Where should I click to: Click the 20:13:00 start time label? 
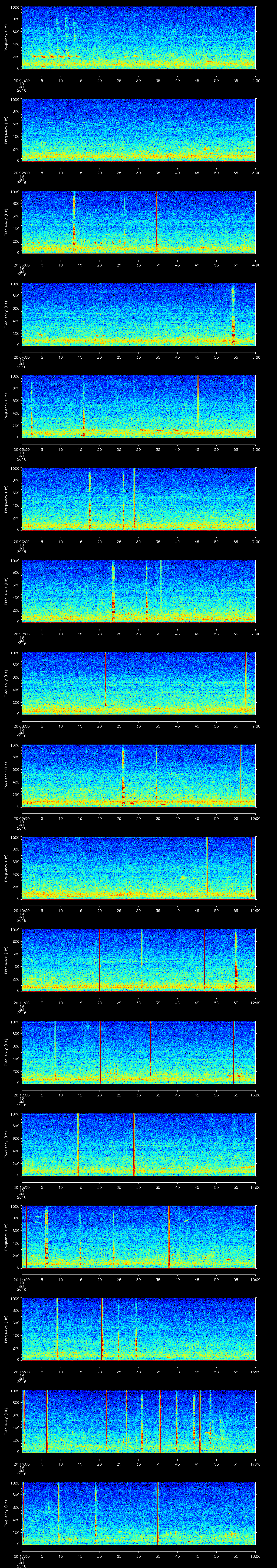click(21, 1187)
